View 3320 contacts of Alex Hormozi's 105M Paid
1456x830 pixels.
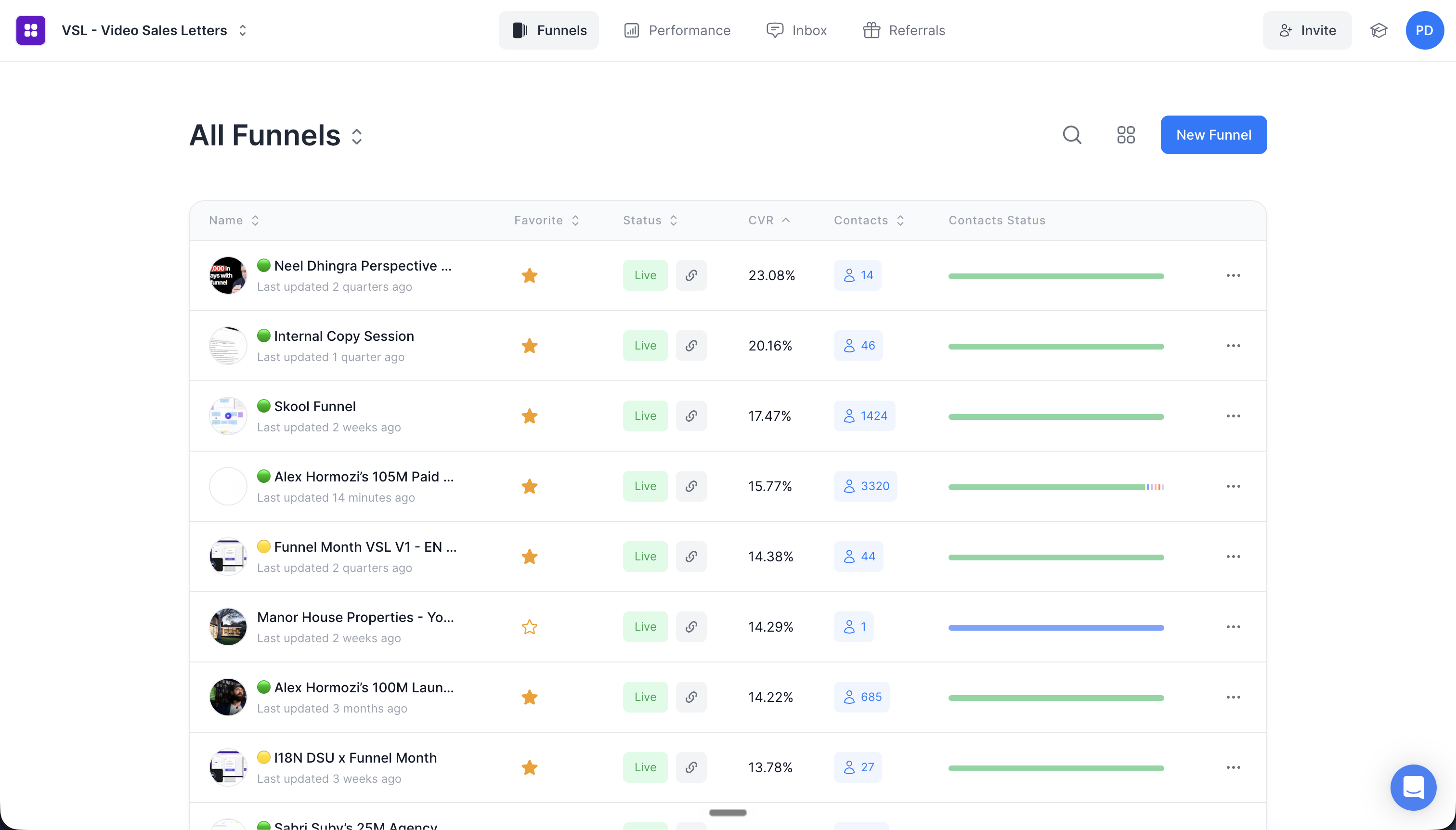click(x=865, y=486)
